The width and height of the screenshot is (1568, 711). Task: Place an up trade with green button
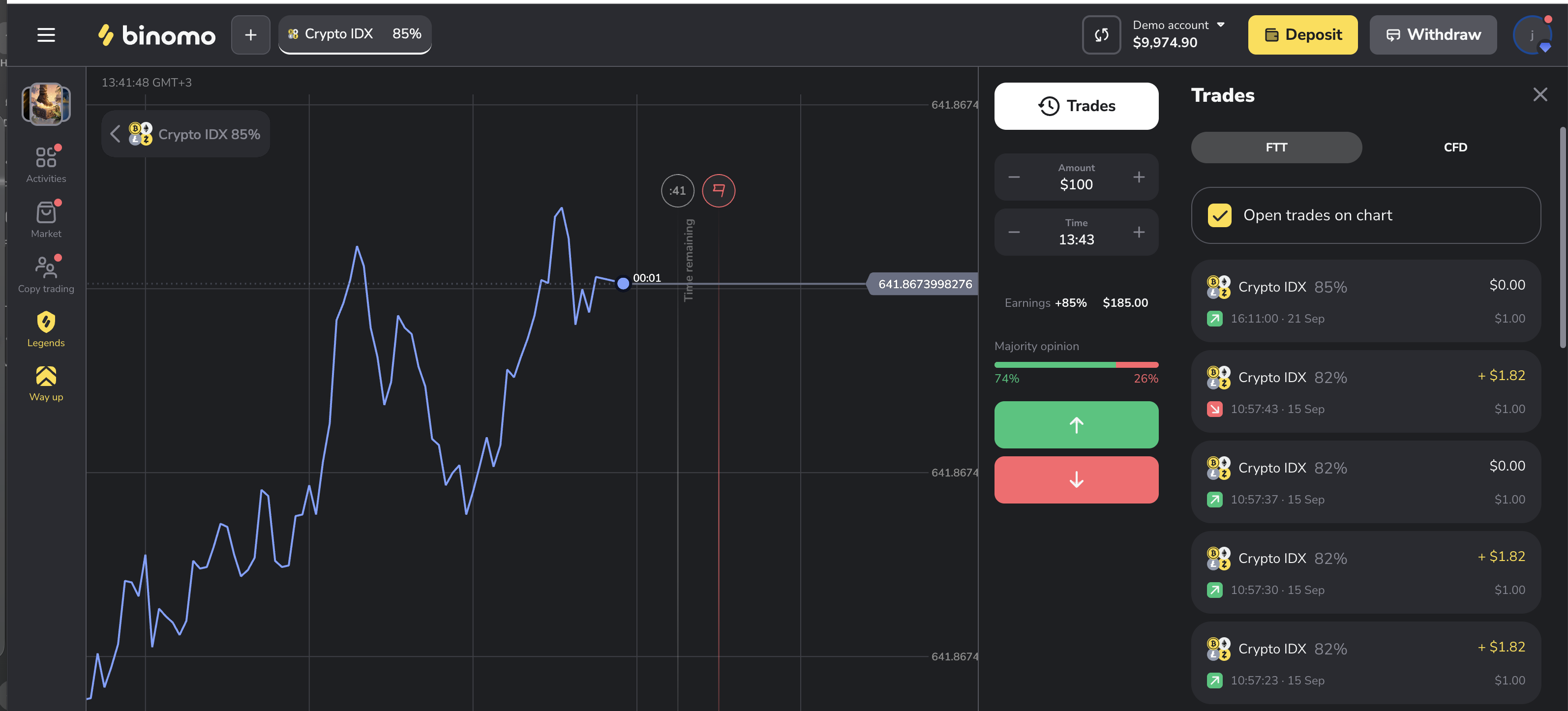[x=1076, y=424]
